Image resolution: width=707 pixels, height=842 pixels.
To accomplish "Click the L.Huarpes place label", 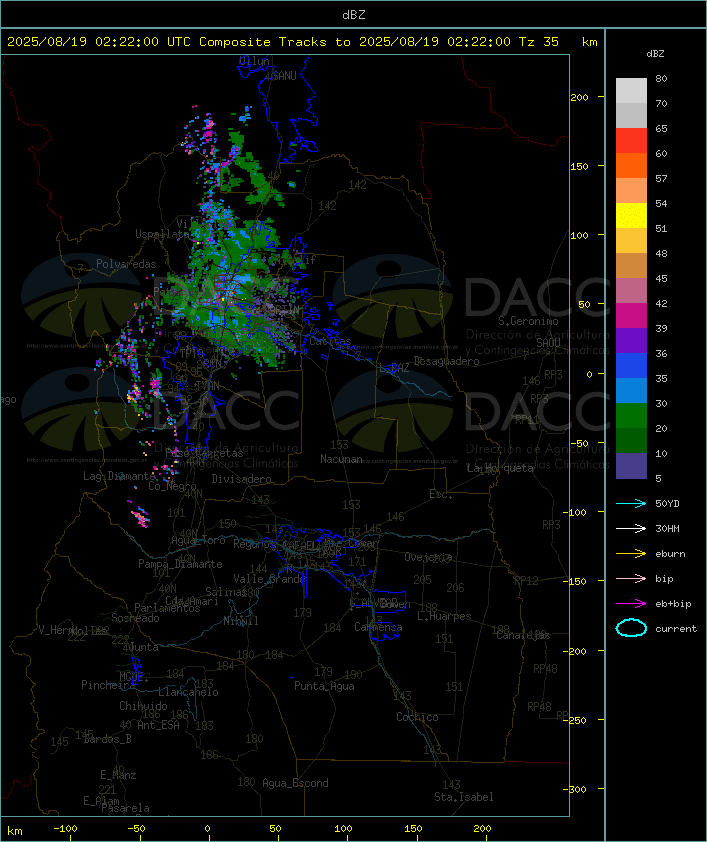I will click(x=444, y=616).
